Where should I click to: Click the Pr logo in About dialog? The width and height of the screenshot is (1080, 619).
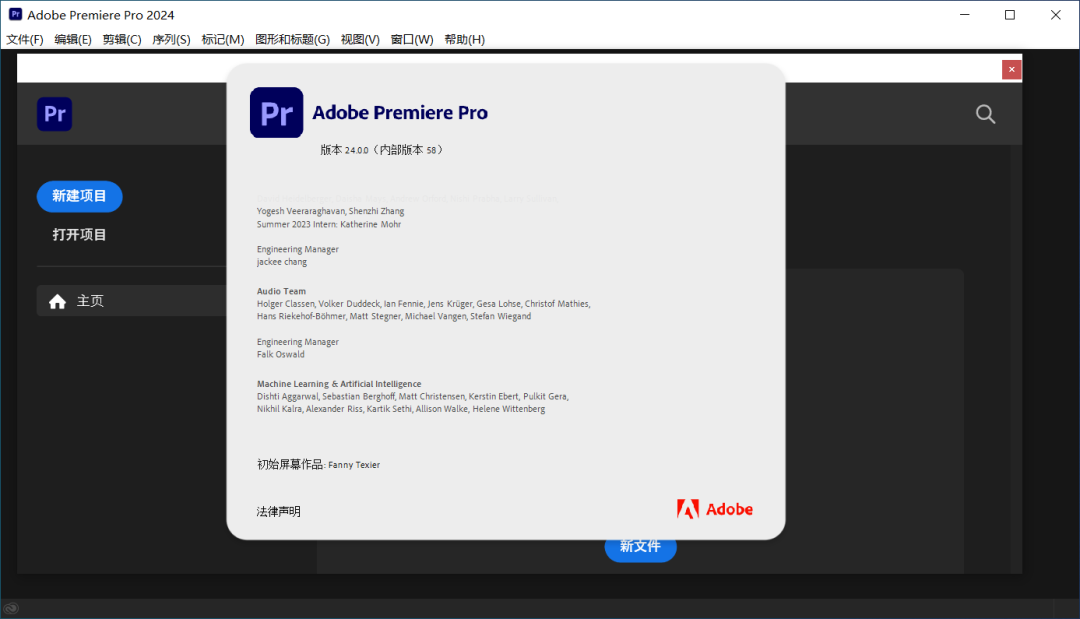[x=276, y=112]
